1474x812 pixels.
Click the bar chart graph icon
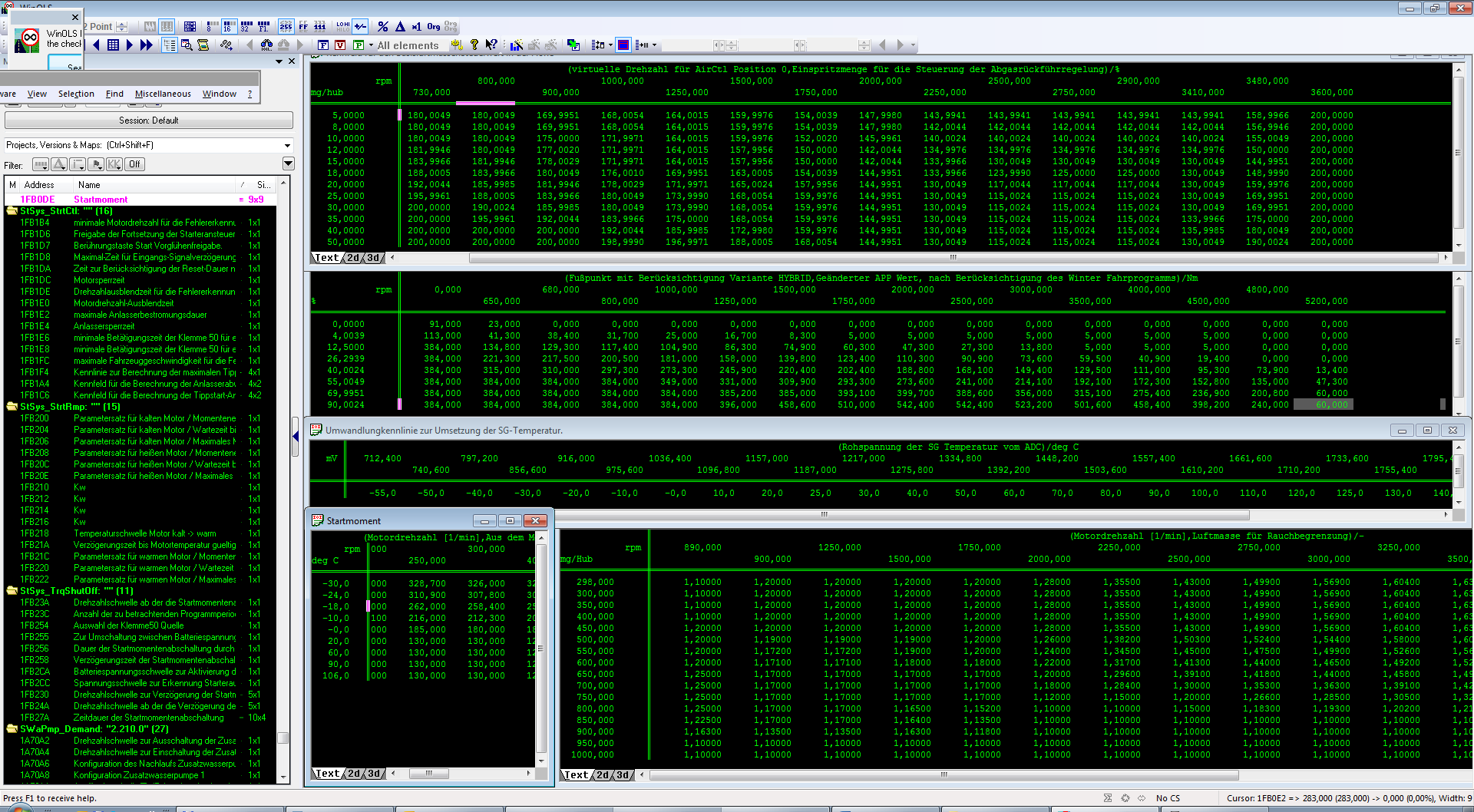[517, 45]
